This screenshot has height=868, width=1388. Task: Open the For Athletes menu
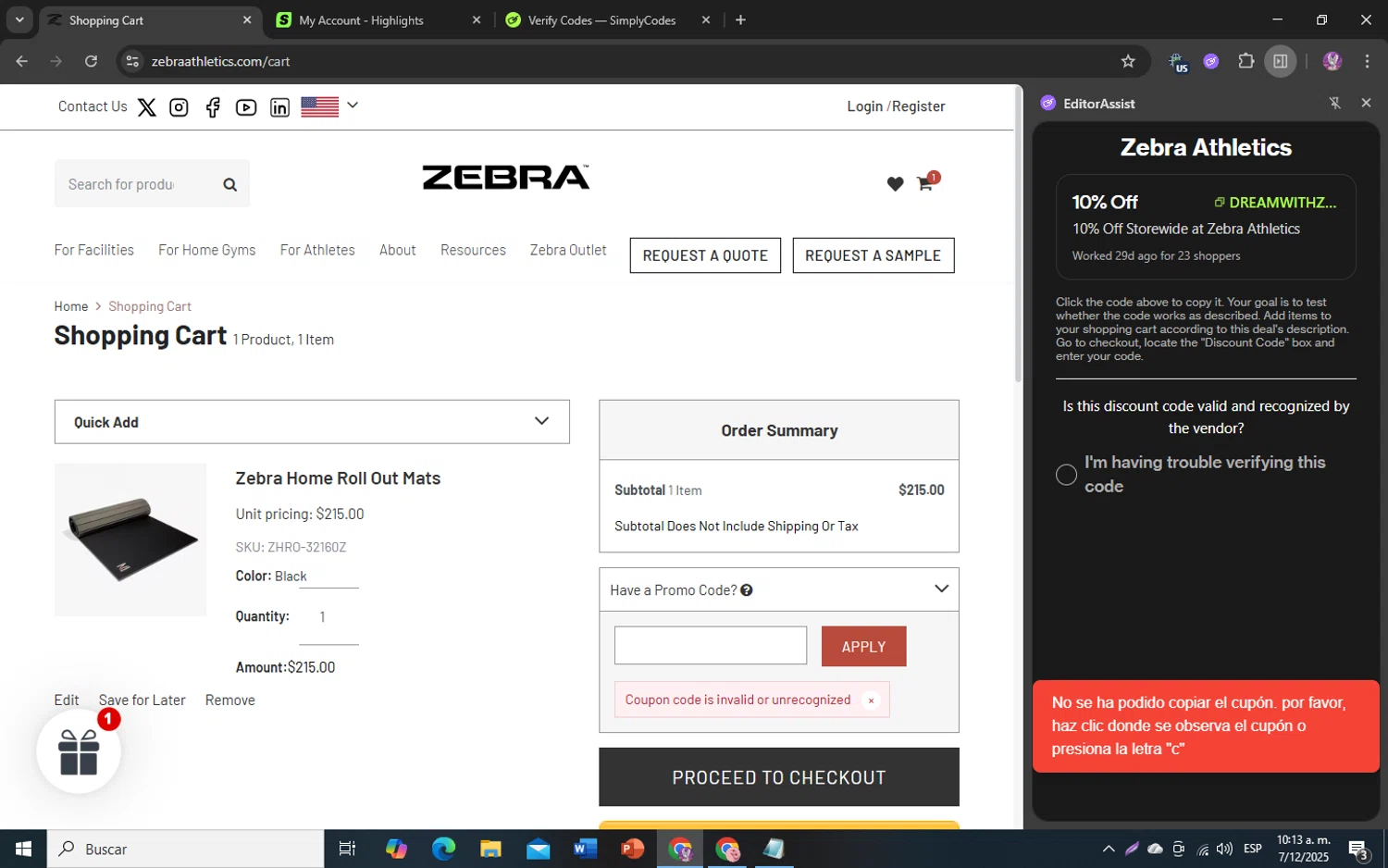pyautogui.click(x=317, y=250)
